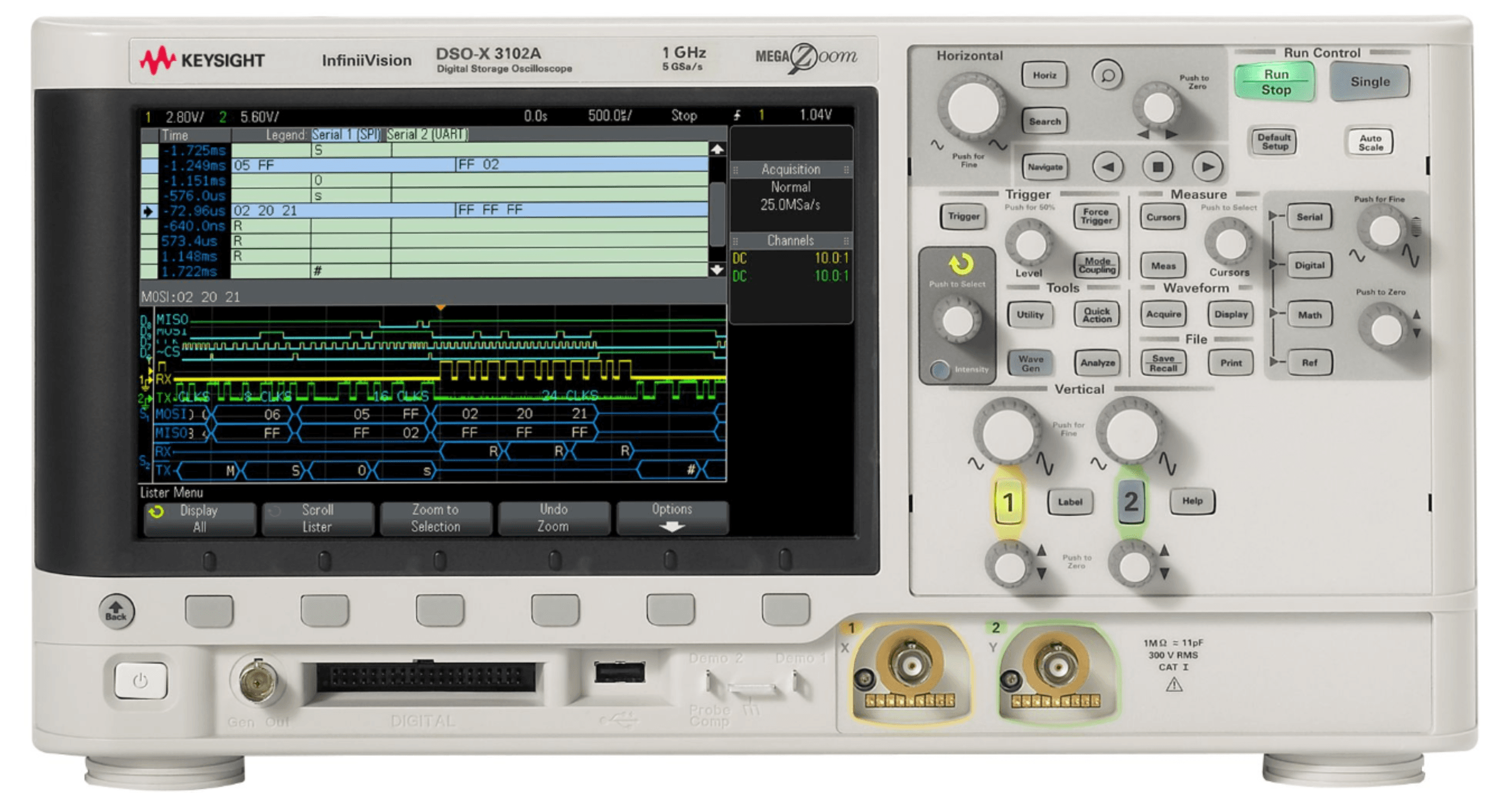1512x793 pixels.
Task: Open the Wave Gen tool
Action: [x=1031, y=362]
